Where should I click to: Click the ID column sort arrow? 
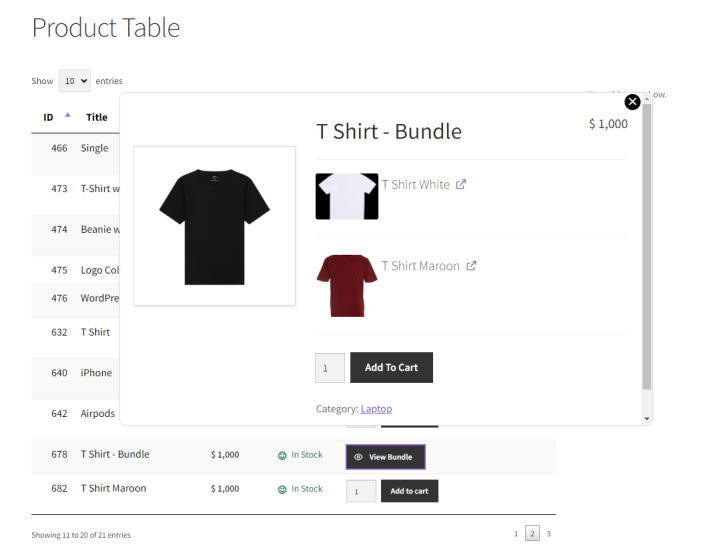[67, 116]
